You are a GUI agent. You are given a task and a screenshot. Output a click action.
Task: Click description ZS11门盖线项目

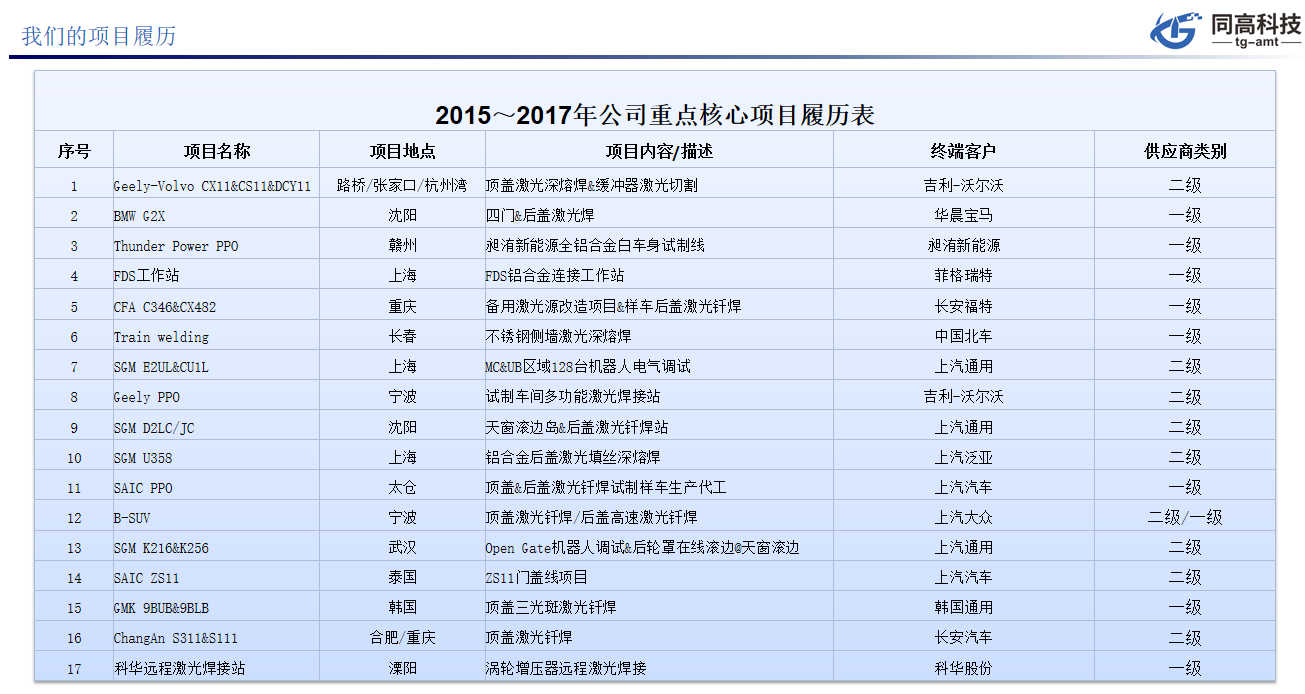point(537,578)
